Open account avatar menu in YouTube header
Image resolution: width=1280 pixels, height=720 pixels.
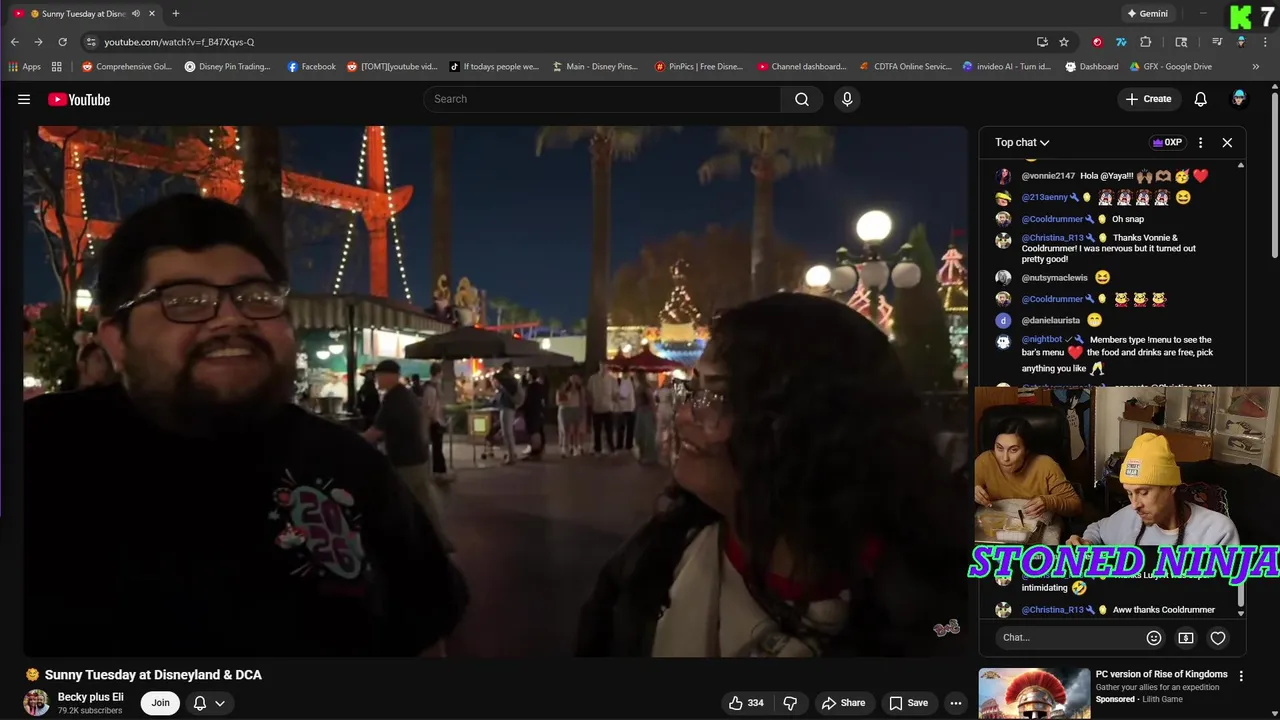(1239, 98)
